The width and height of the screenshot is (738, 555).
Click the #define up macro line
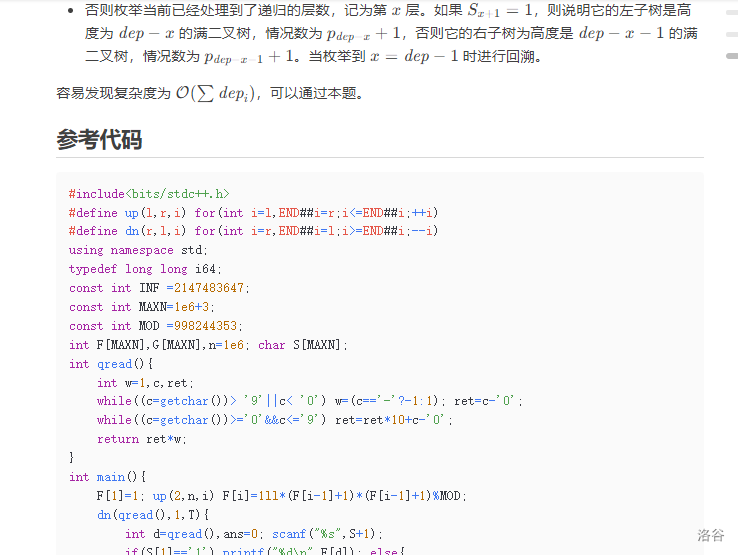253,212
